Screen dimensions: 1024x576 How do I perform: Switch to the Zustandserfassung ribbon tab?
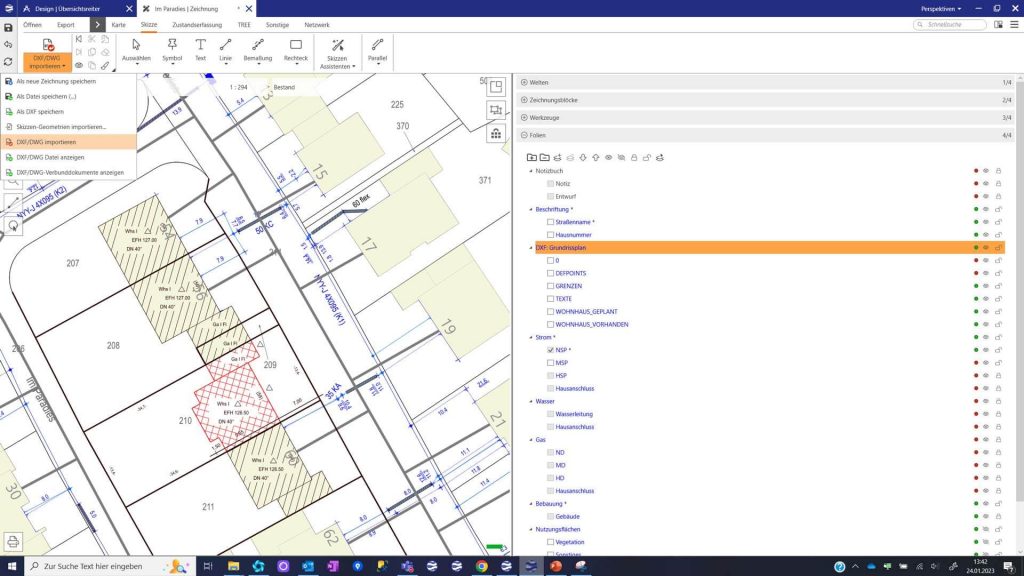199,23
